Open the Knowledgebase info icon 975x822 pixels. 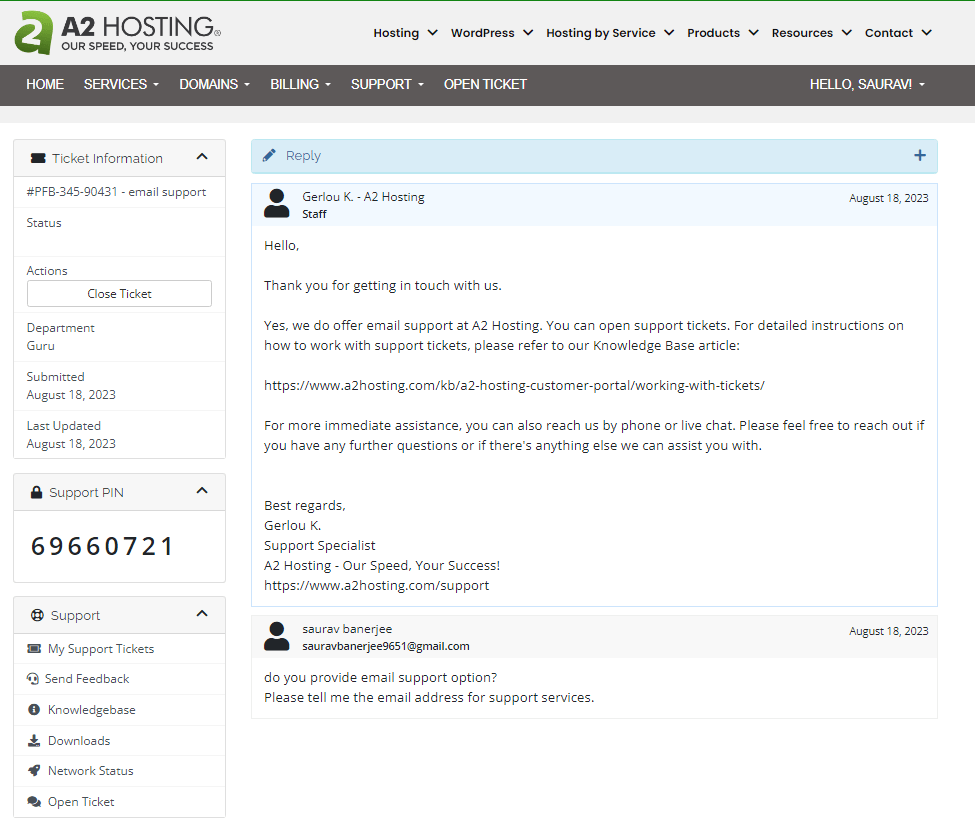(x=33, y=709)
